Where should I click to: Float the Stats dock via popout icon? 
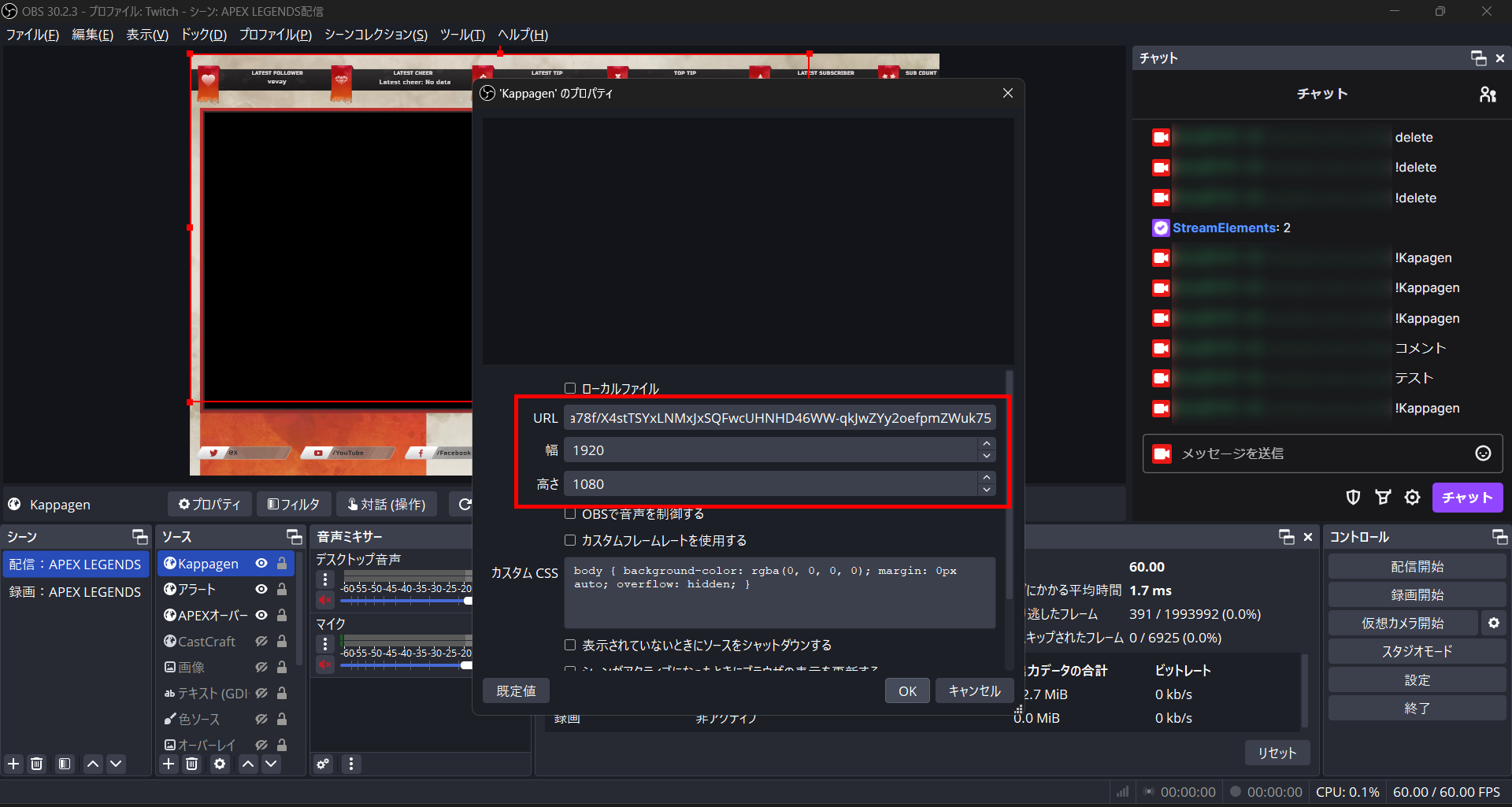pos(1287,537)
